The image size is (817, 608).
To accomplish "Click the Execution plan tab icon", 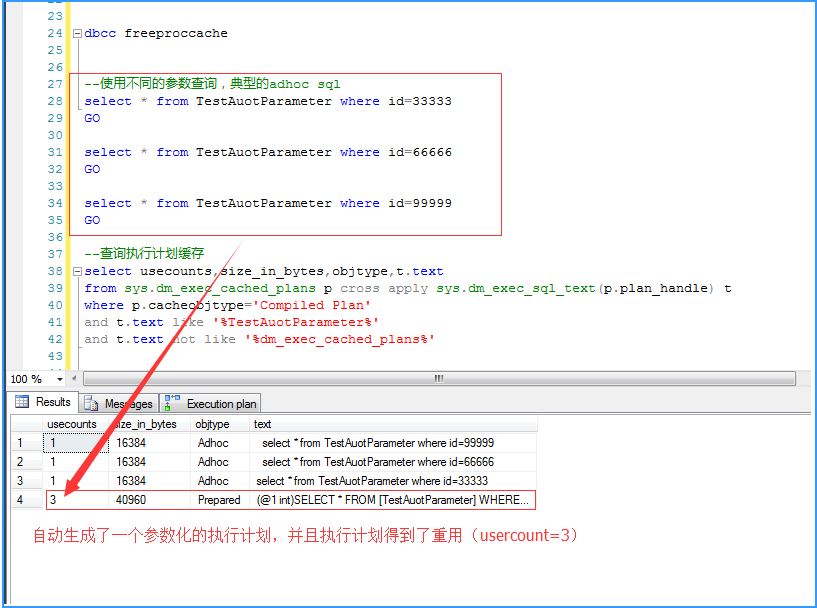I will click(x=172, y=403).
